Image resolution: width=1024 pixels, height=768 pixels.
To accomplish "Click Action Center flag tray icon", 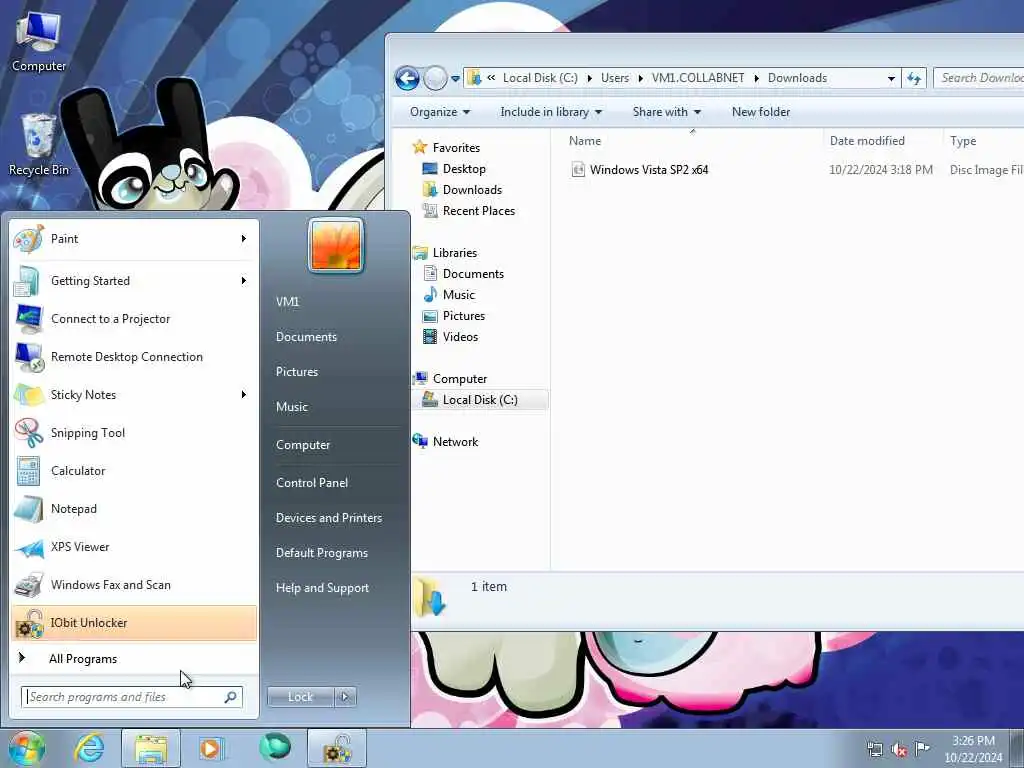I will point(922,748).
